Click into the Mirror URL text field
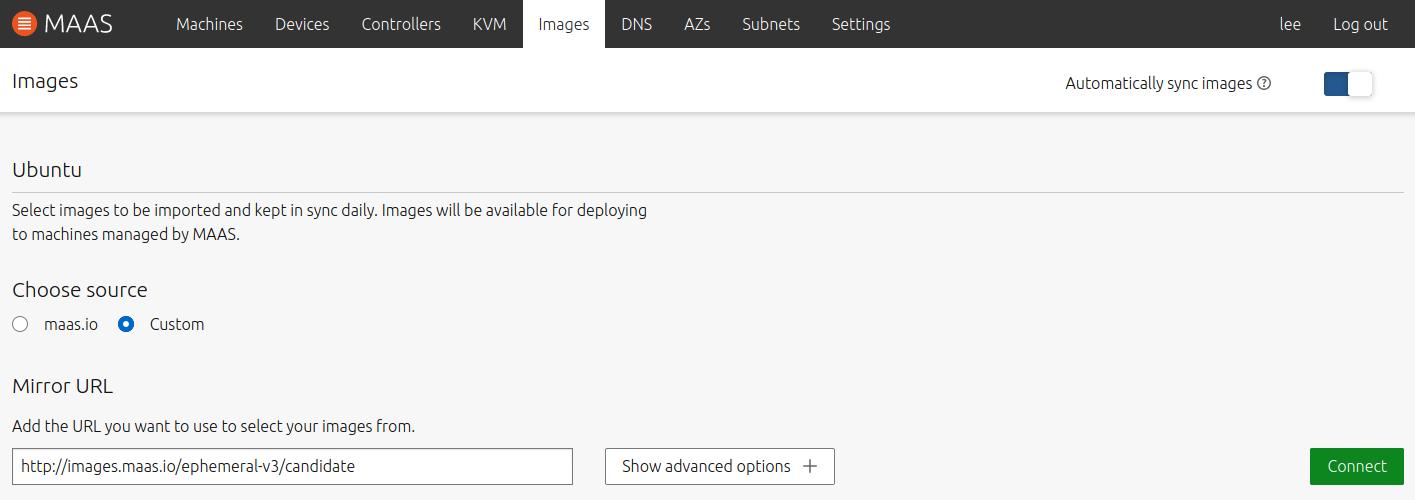Viewport: 1415px width, 500px height. (x=292, y=467)
